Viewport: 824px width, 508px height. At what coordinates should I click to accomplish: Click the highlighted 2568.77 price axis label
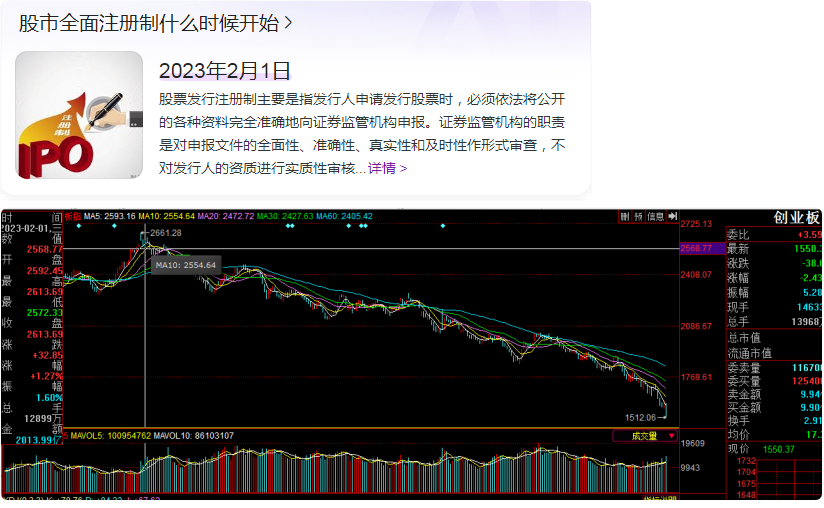[695, 248]
